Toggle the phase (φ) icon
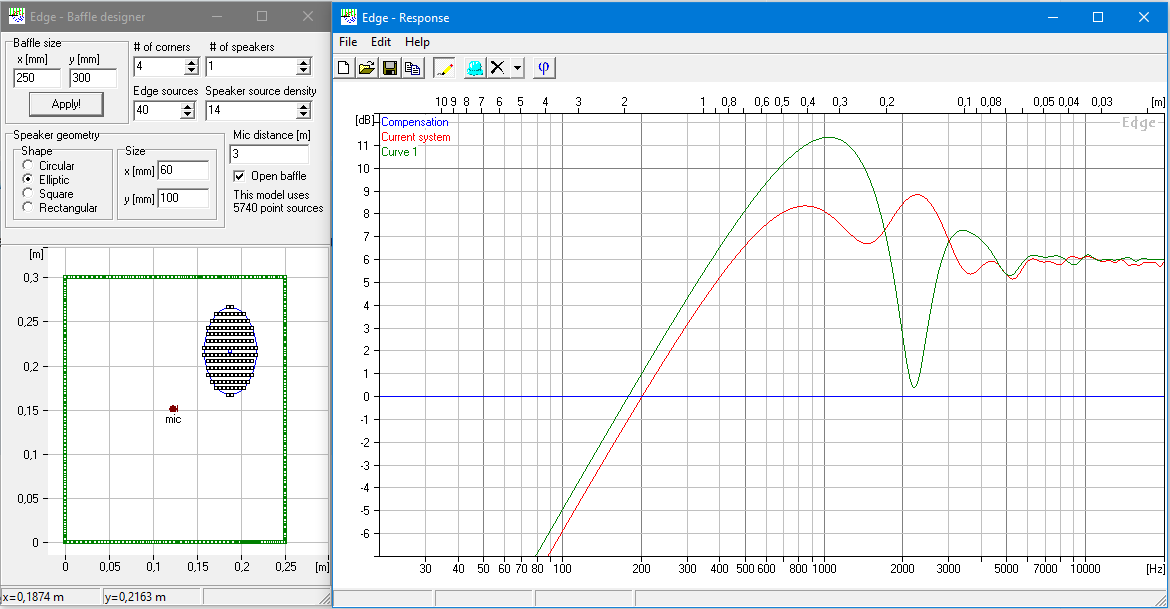This screenshot has width=1170, height=609. coord(544,68)
